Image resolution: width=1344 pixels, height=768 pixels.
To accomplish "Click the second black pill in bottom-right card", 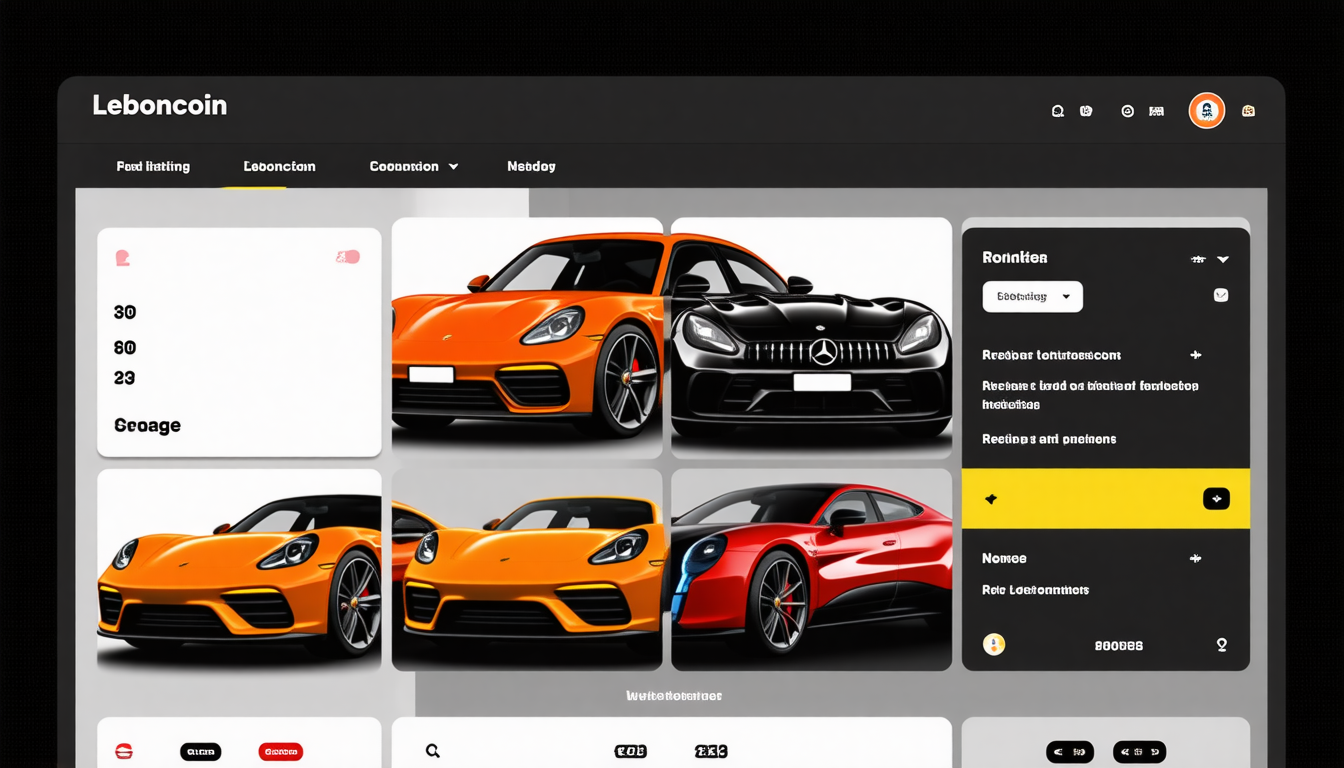I will (1140, 752).
